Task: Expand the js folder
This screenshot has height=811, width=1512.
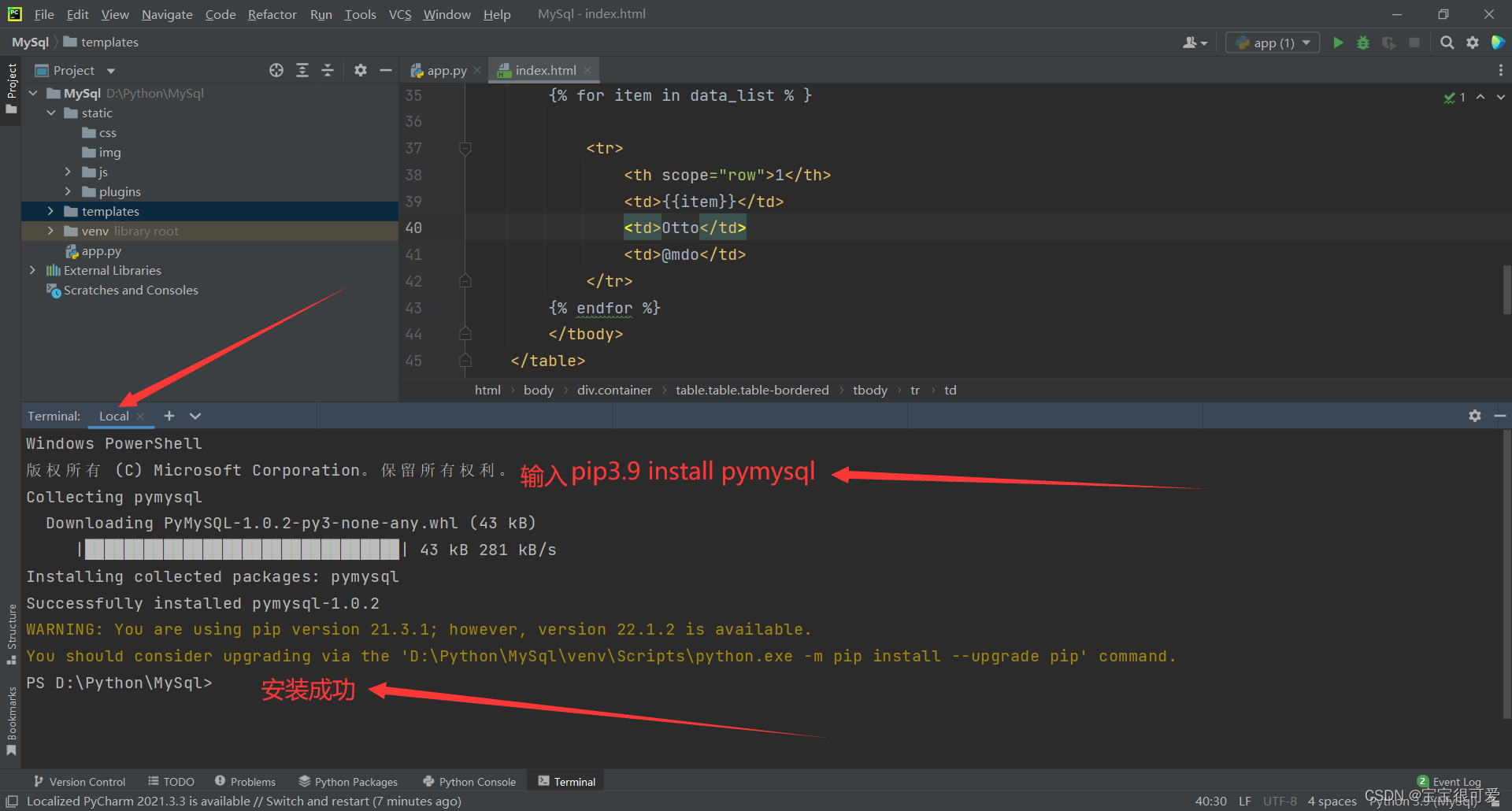Action: tap(68, 172)
